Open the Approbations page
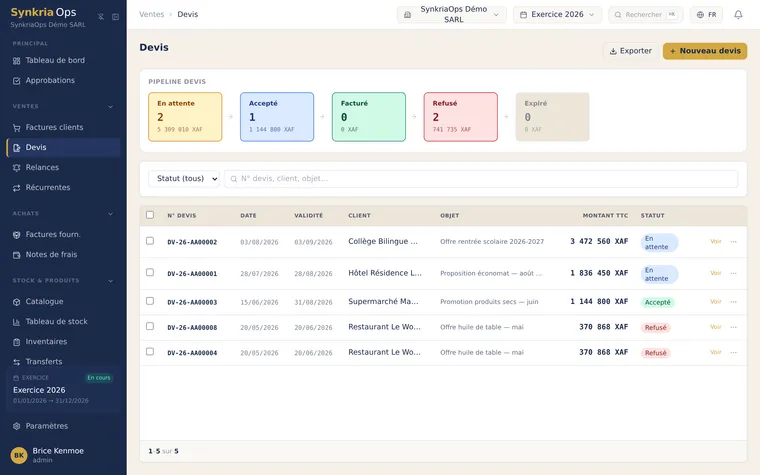The height and width of the screenshot is (475, 760). [x=63, y=80]
